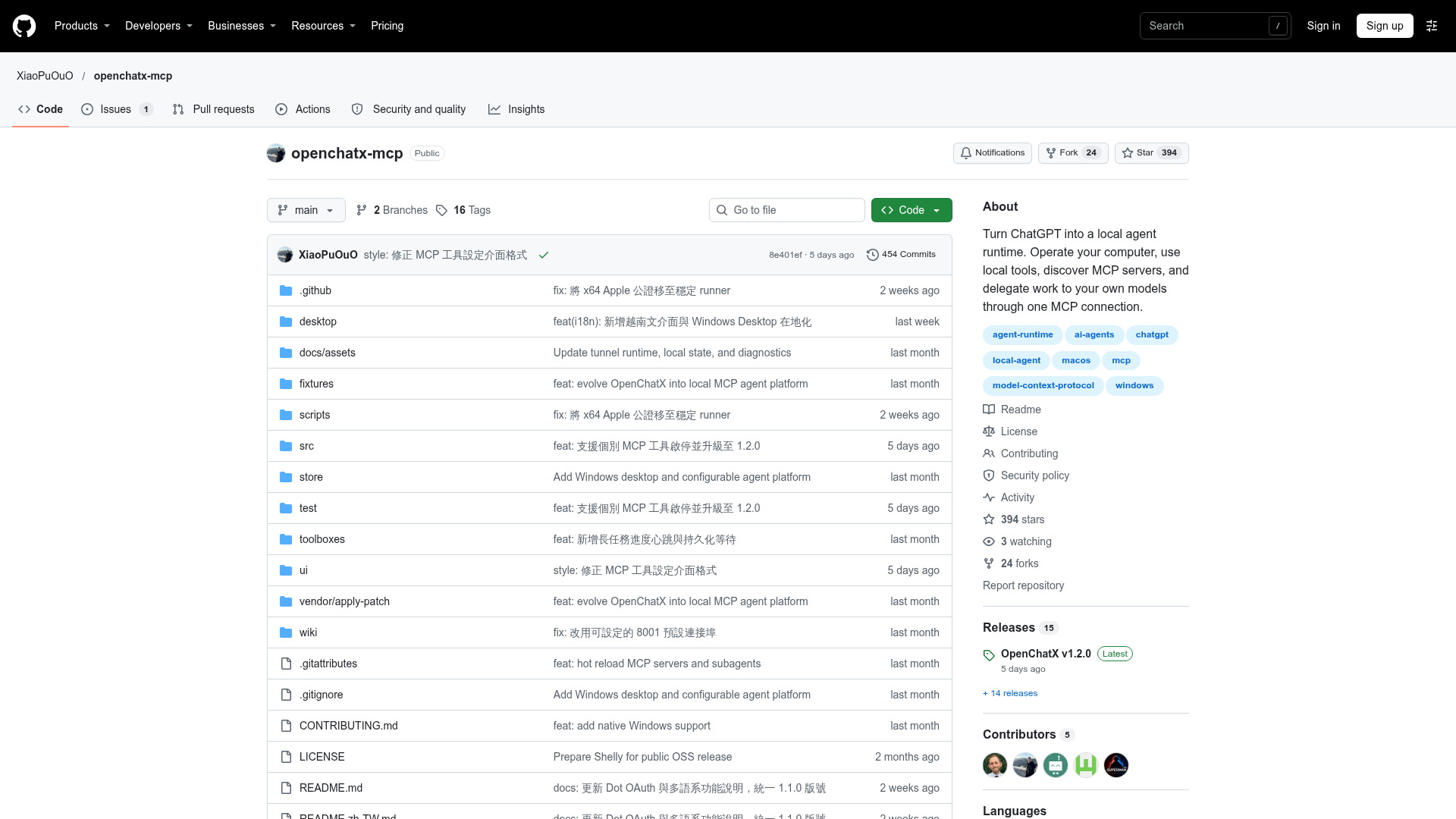Focus the Go to file field

787,210
